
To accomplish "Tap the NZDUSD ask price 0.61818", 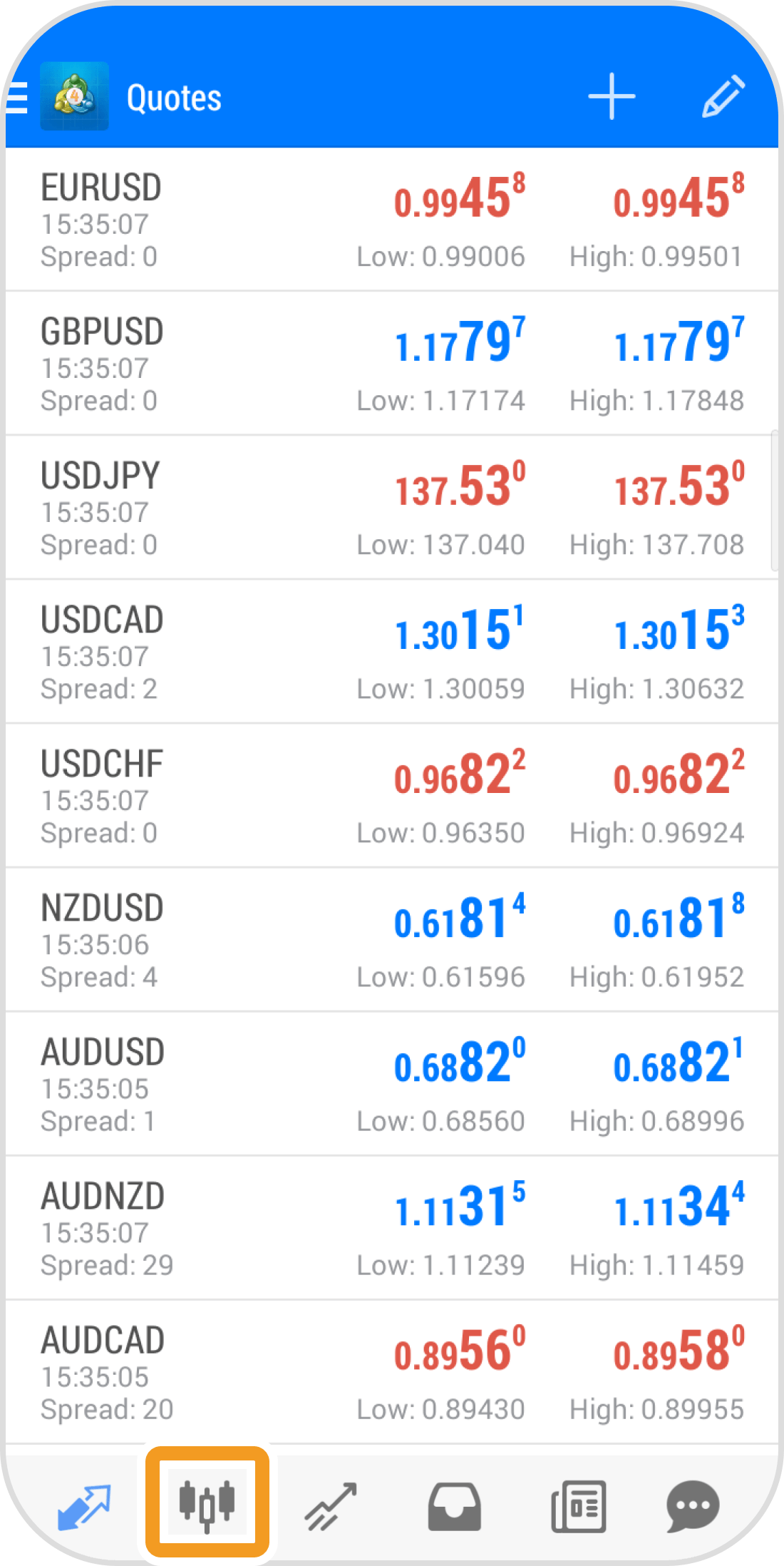I will pyautogui.click(x=679, y=918).
